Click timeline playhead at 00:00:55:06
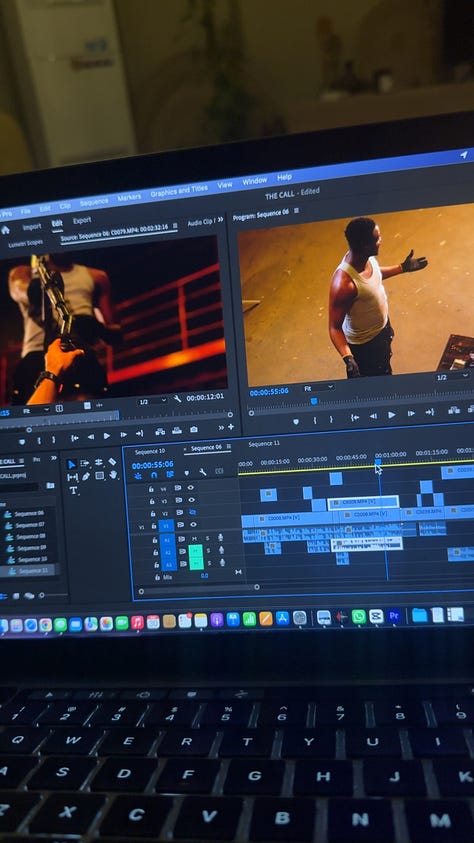 (377, 461)
